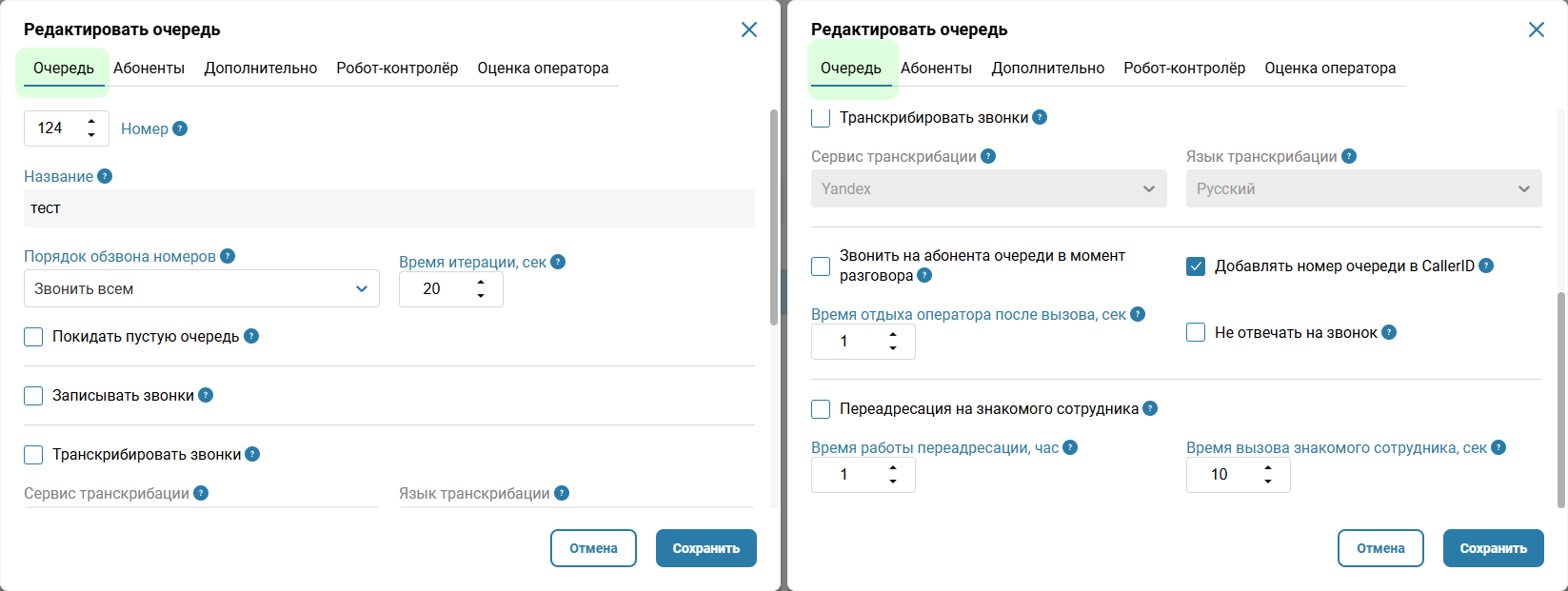Click help icon next to Записывать звонки
The height and width of the screenshot is (591, 1568).
pyautogui.click(x=206, y=395)
